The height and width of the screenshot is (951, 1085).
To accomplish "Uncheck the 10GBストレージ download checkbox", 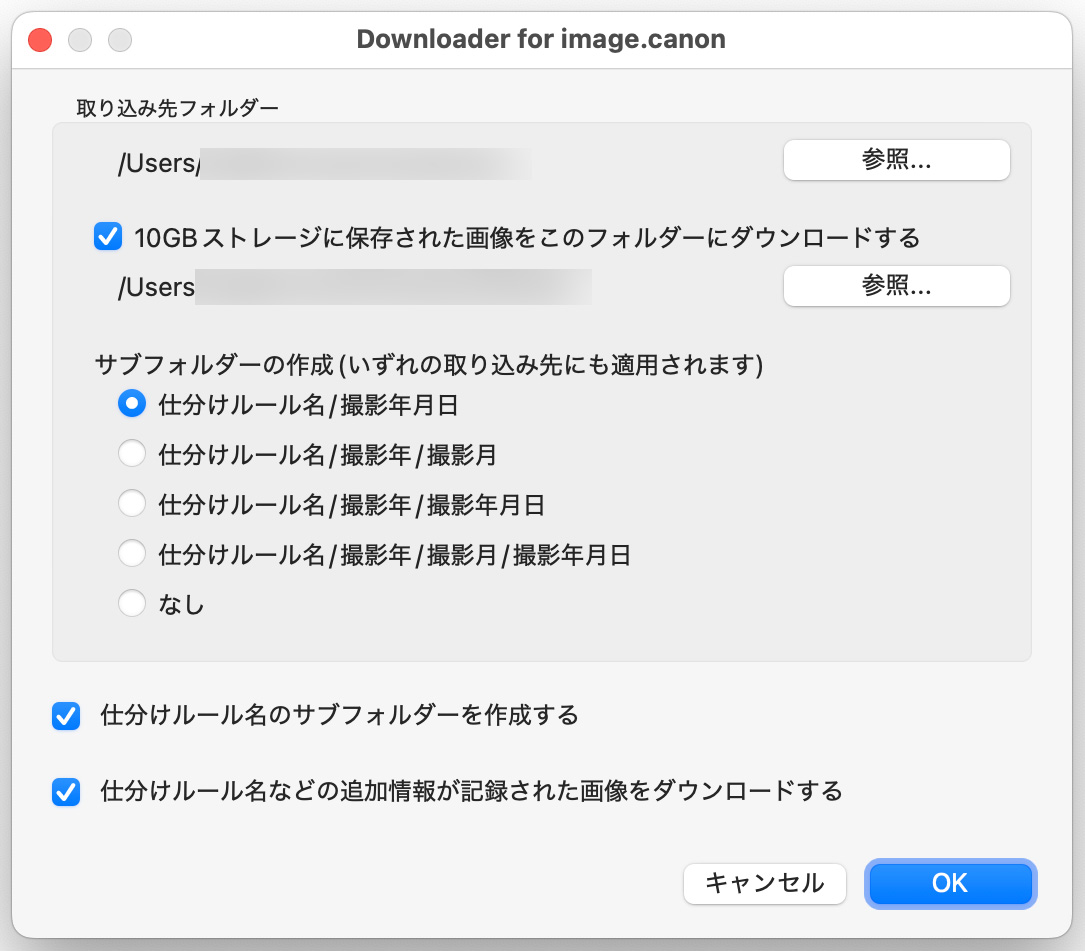I will 107,238.
